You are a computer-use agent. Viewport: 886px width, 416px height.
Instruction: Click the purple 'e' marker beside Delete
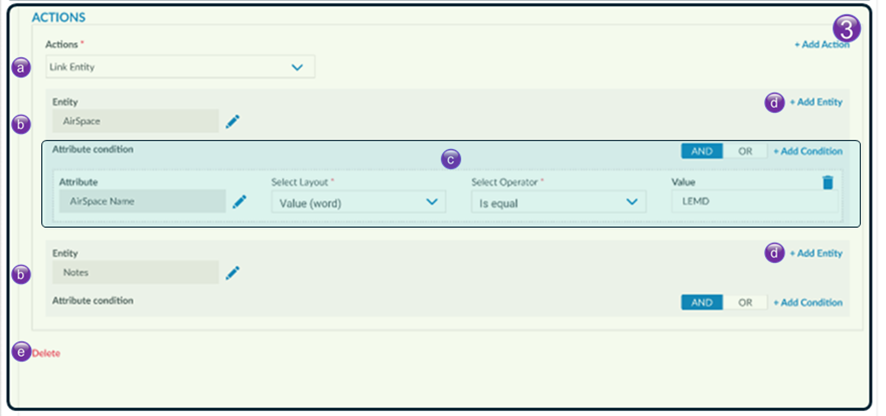coord(20,351)
